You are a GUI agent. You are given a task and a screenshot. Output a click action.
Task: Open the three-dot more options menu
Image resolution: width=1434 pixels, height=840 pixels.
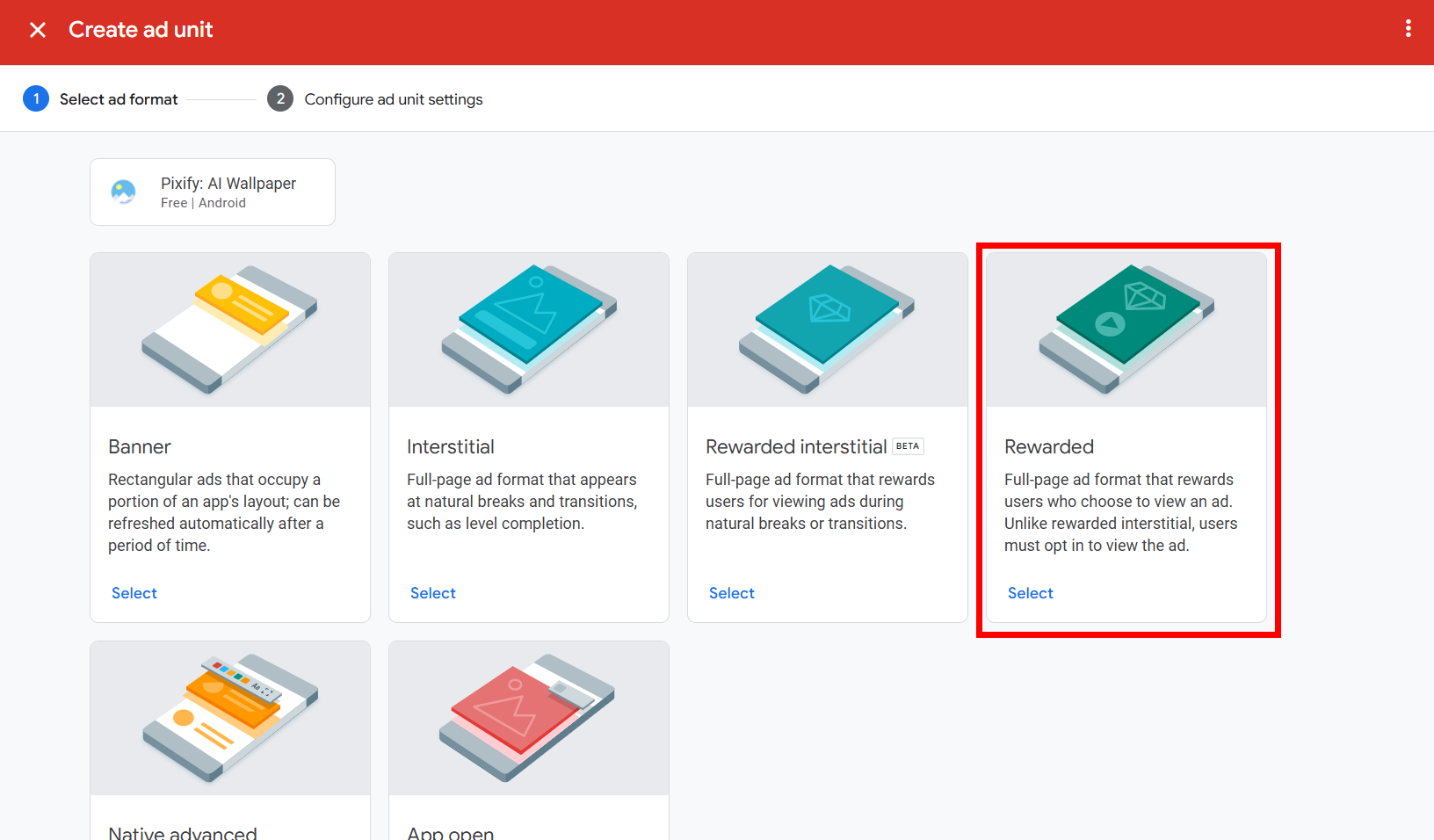coord(1409,29)
